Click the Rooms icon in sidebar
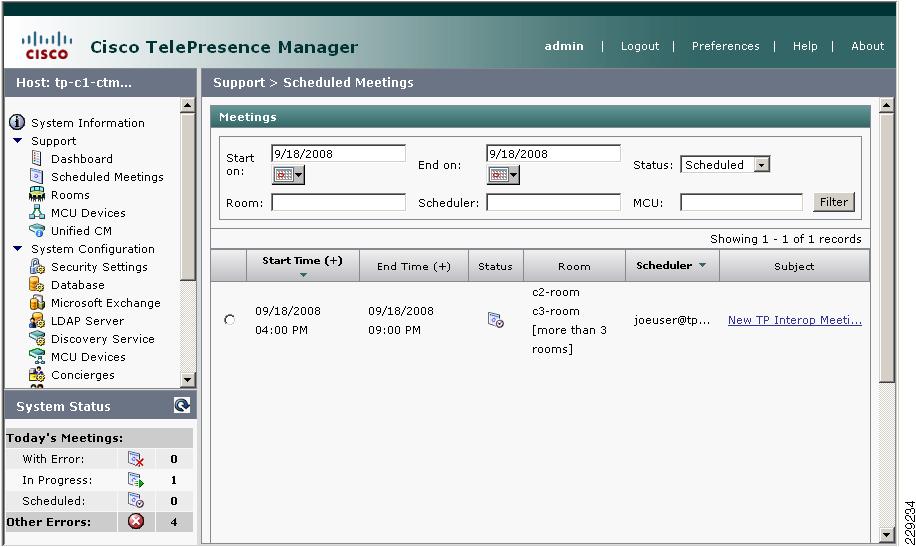The image size is (916, 547). [37, 194]
